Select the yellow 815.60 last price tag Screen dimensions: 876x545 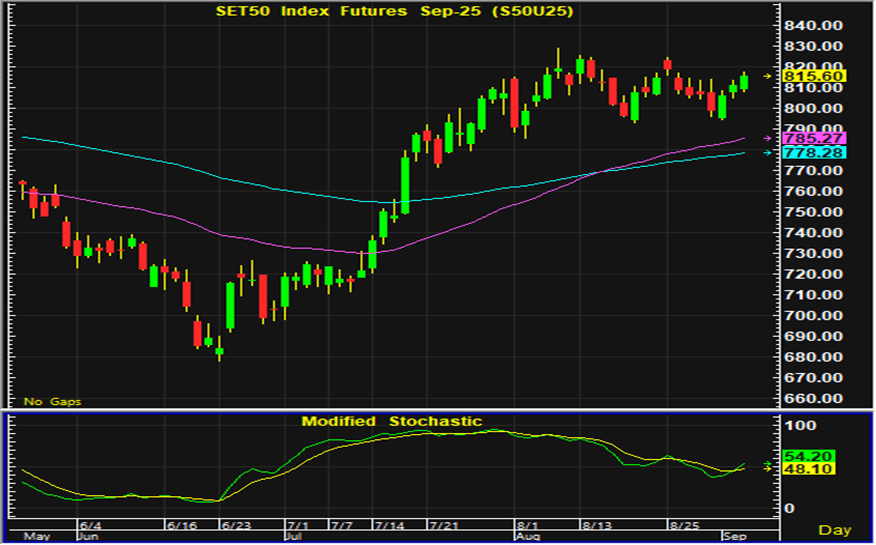point(815,76)
